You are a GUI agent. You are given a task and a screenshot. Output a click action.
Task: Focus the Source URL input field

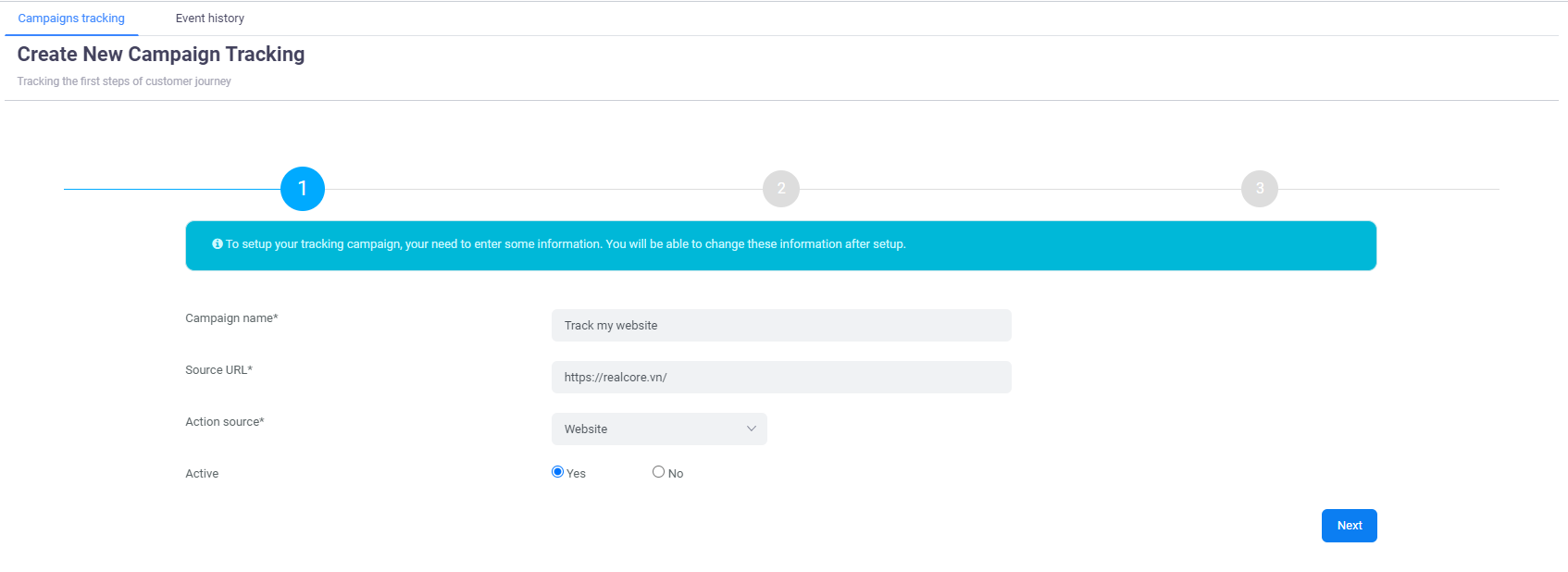coord(781,378)
